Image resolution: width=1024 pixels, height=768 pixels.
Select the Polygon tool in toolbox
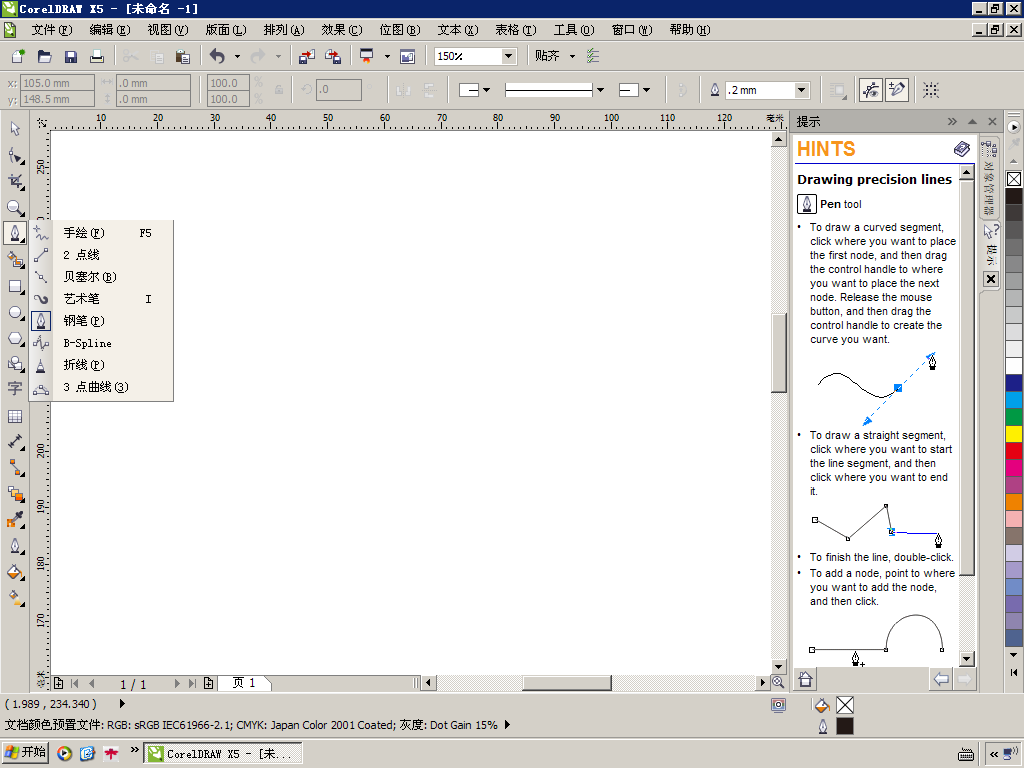coord(15,338)
